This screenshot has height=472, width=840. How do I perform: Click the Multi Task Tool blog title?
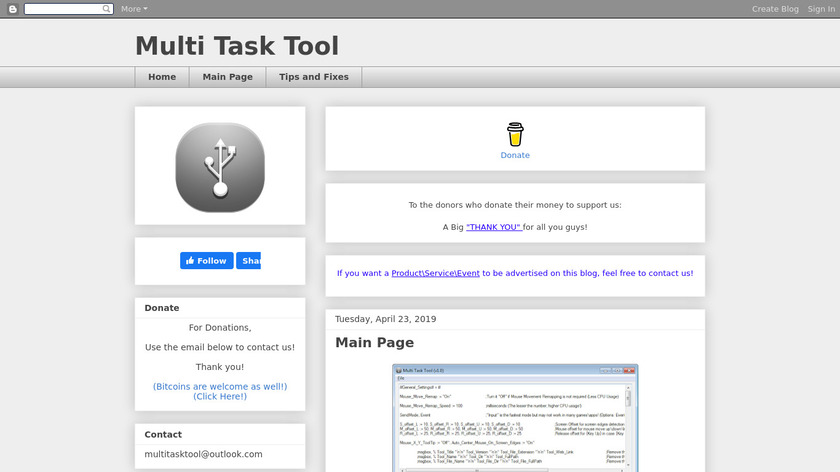[x=237, y=46]
